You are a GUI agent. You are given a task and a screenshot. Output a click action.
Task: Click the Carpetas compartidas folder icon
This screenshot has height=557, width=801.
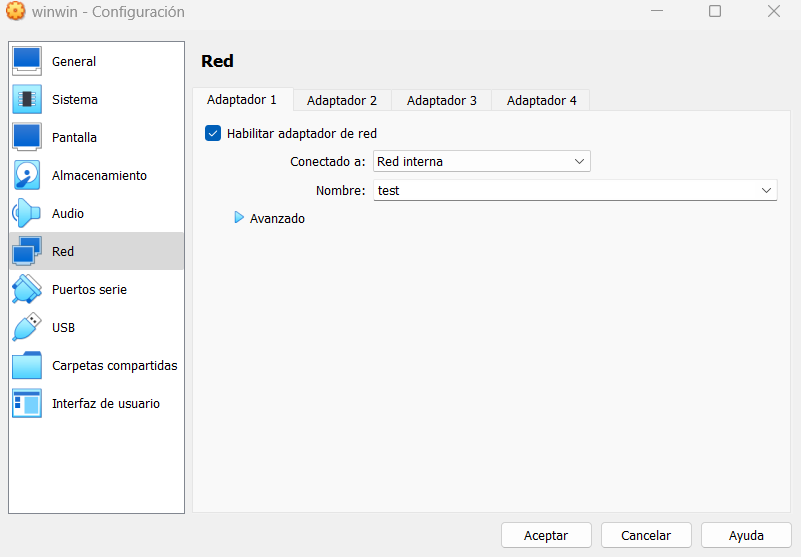(x=27, y=366)
